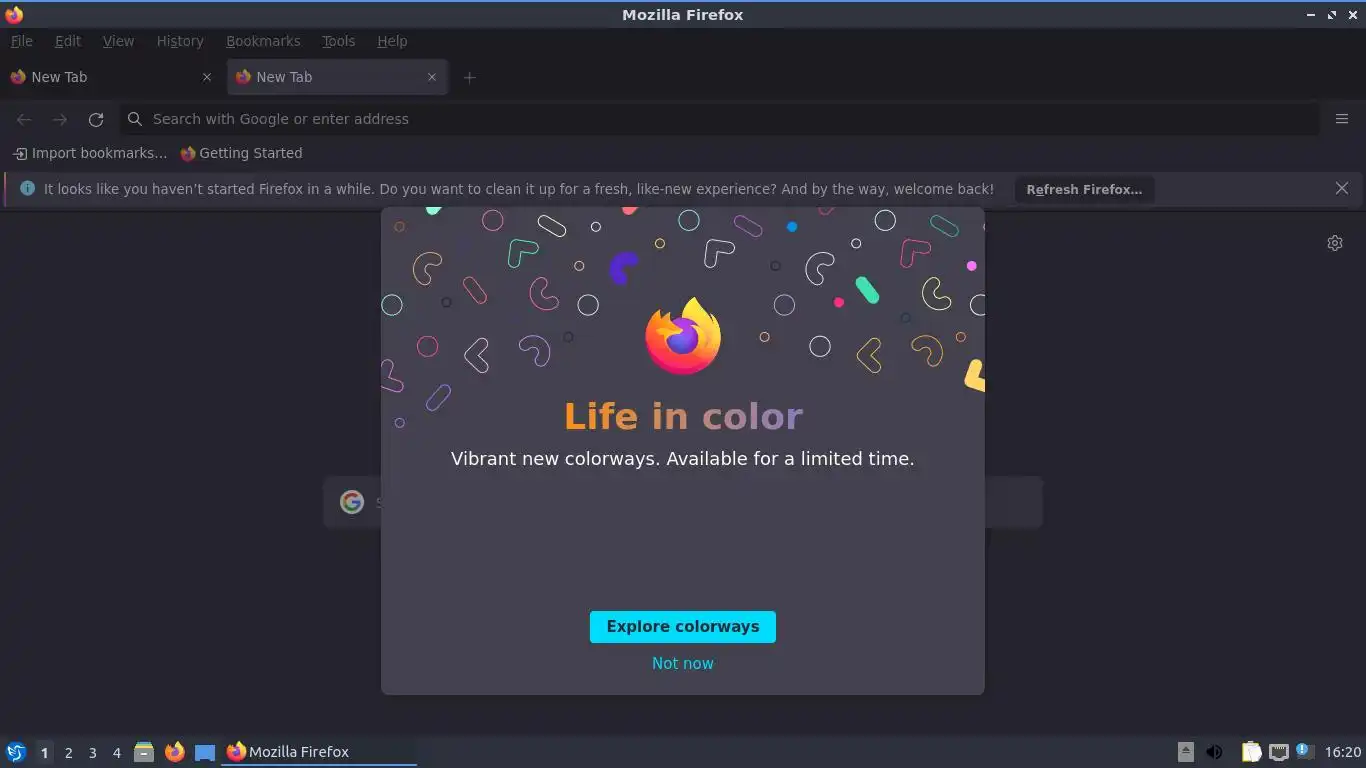Open a new tab with plus button
1366x768 pixels.
(469, 77)
